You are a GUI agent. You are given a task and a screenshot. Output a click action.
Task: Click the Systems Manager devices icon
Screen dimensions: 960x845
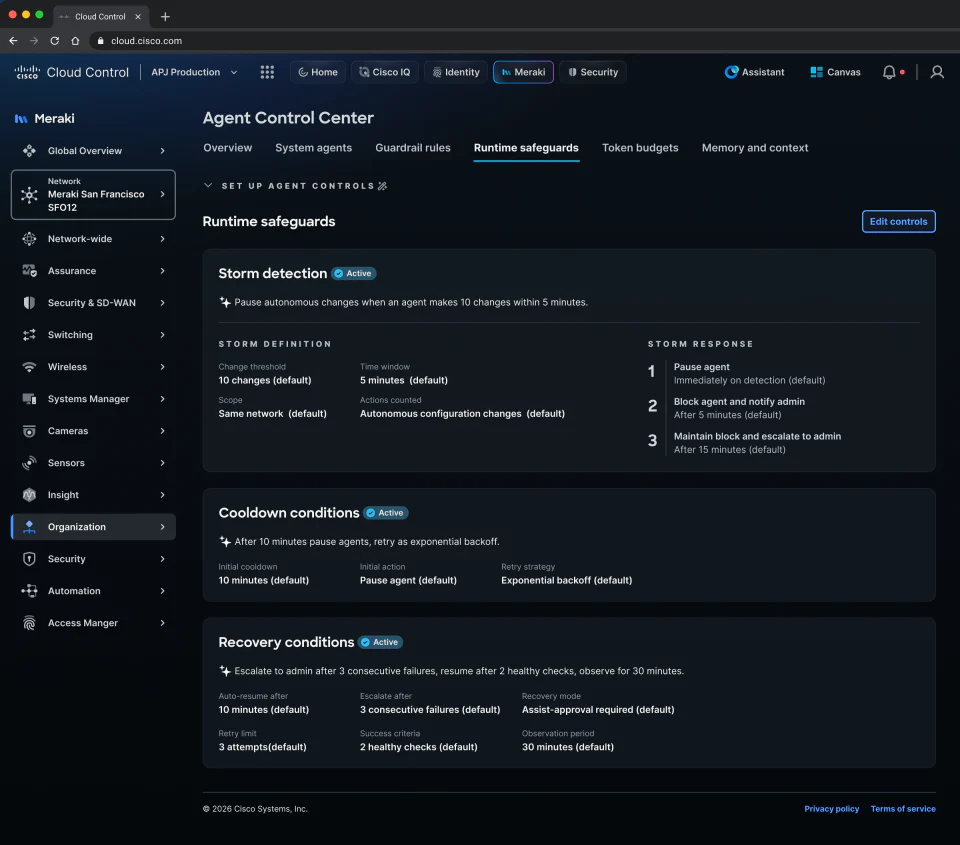(x=29, y=399)
